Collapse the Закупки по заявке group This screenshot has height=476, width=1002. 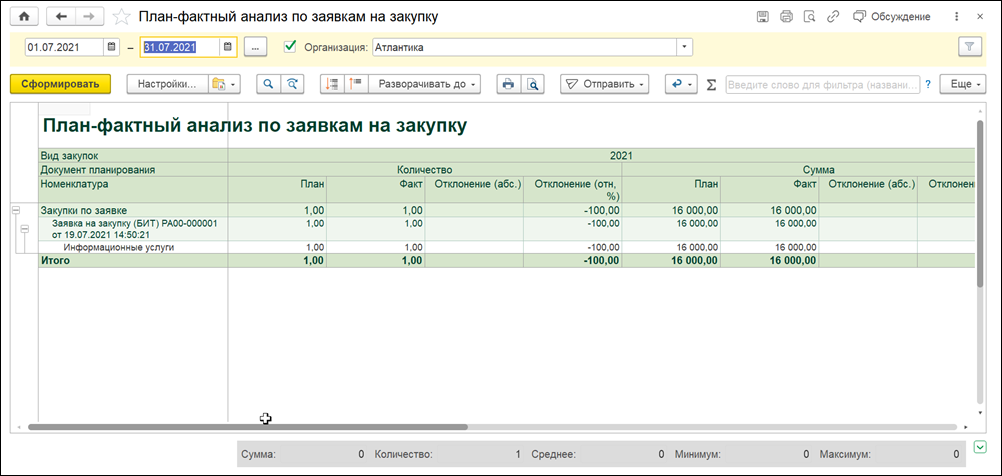point(16,210)
